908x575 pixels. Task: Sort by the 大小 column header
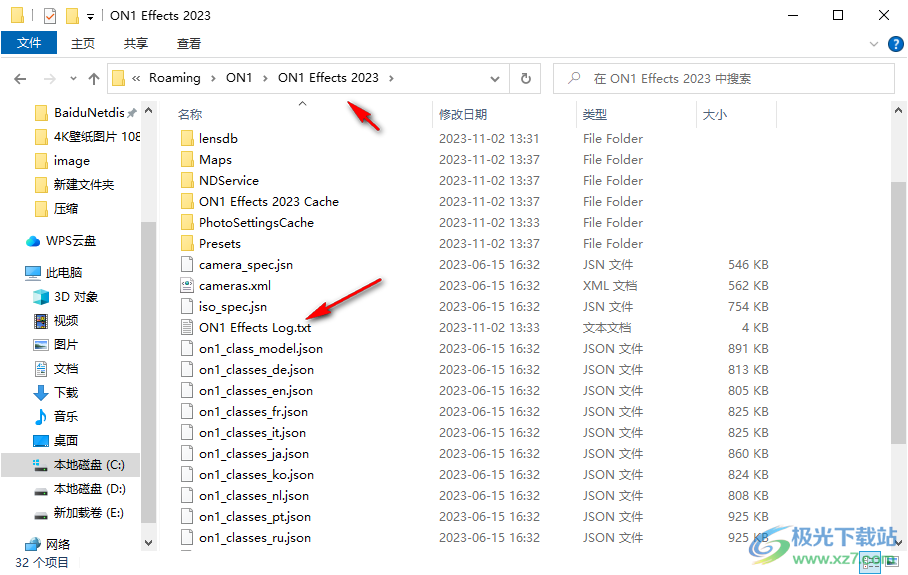pos(715,115)
